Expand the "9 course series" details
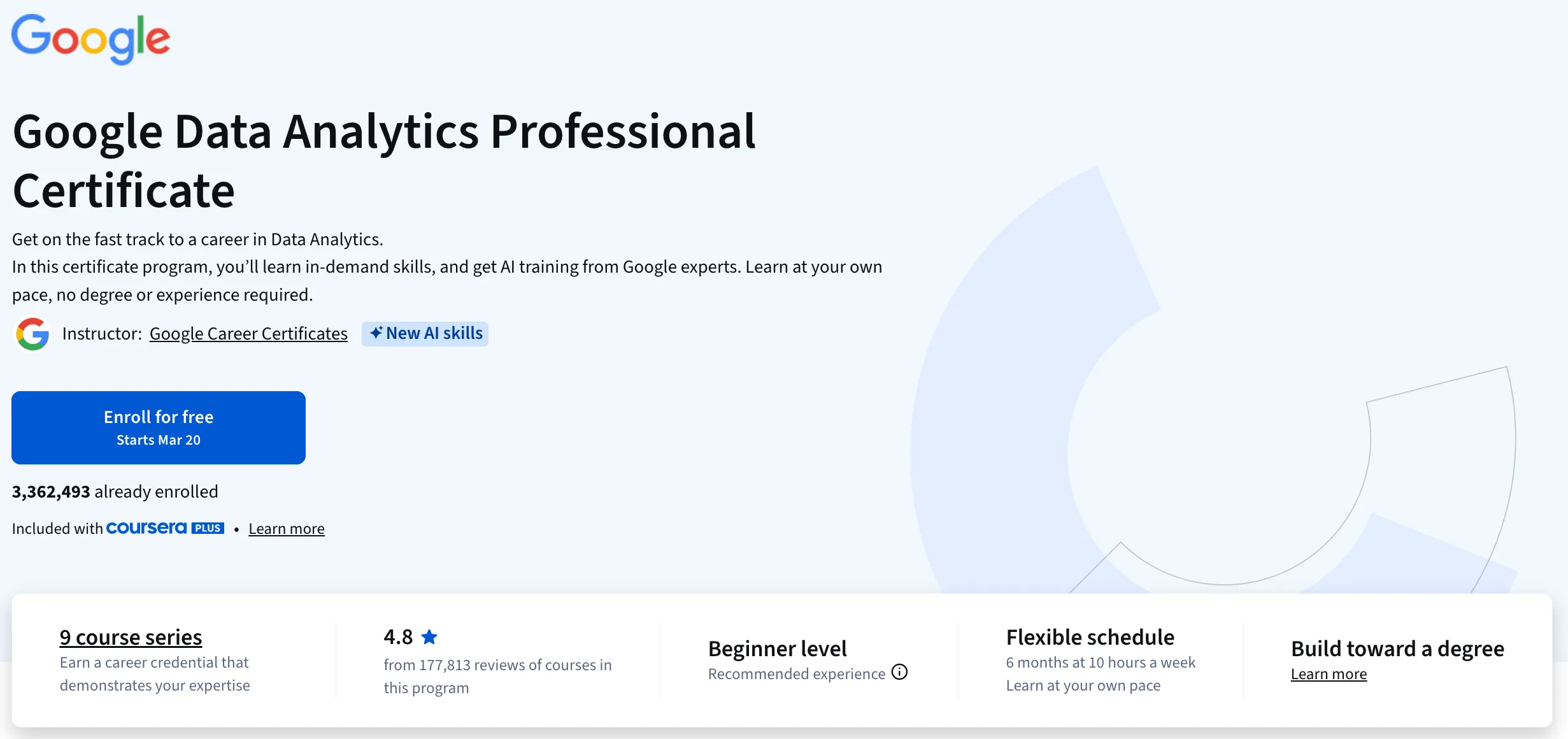The height and width of the screenshot is (739, 1568). [x=130, y=636]
